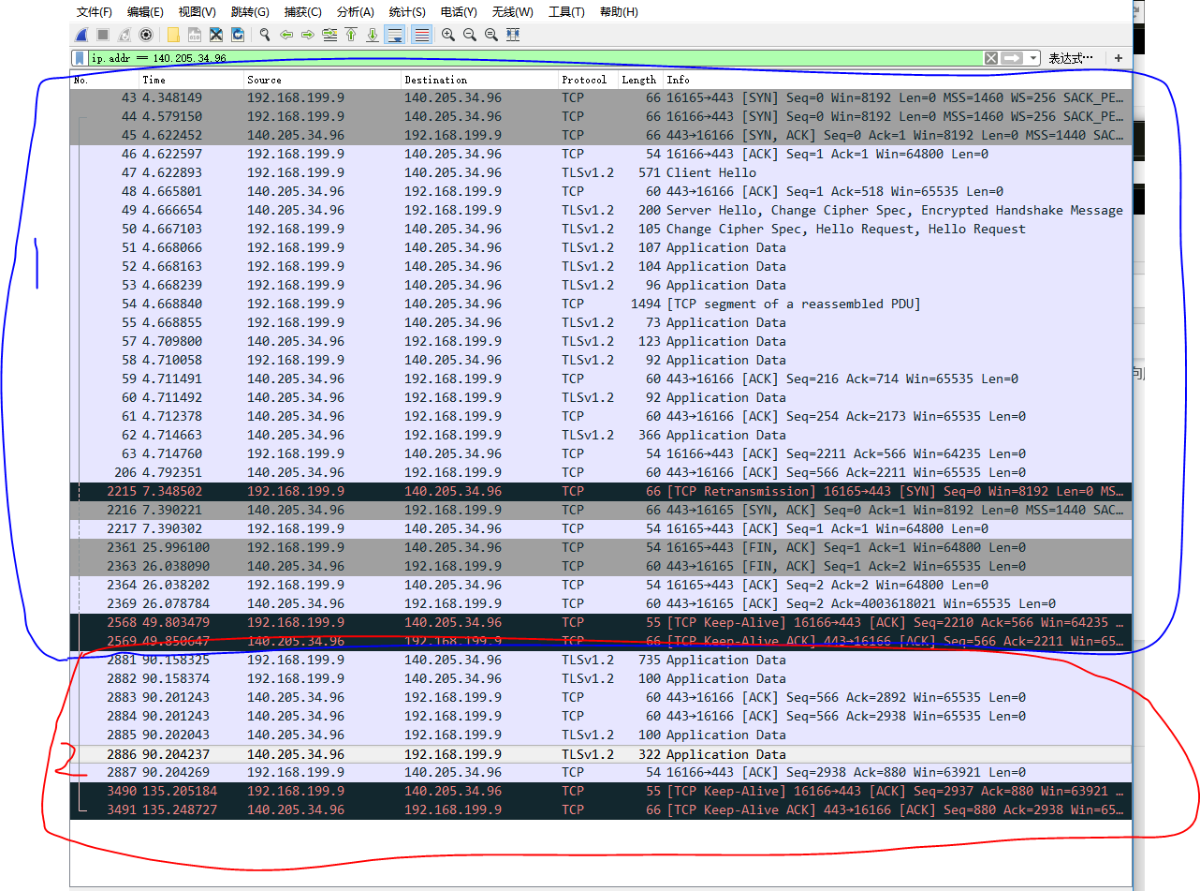The image size is (1200, 891).
Task: Sort by the Time column header
Action: (191, 80)
